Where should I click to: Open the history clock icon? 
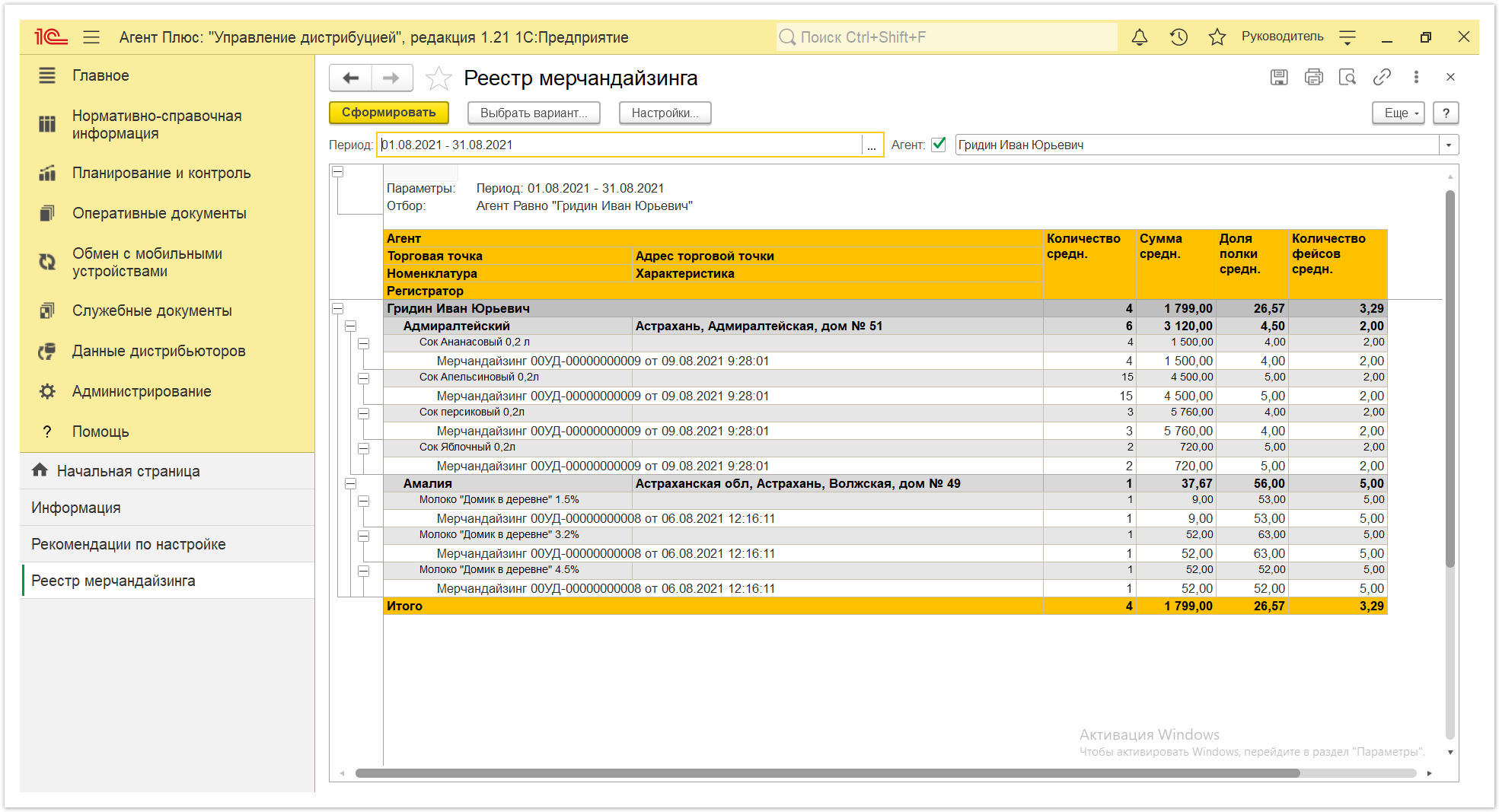tap(1178, 37)
